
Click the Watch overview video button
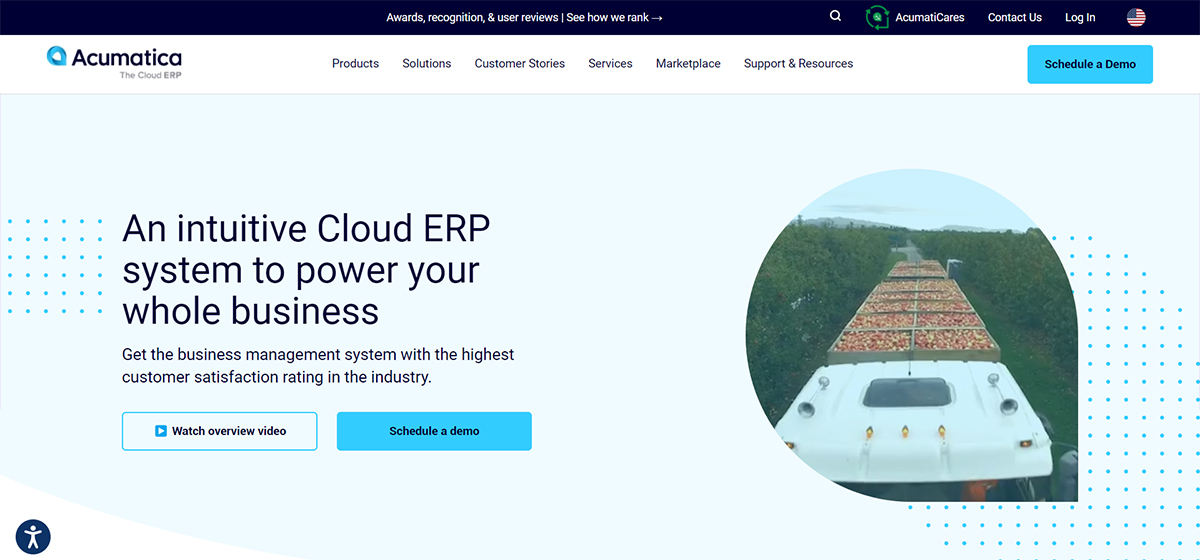point(219,431)
